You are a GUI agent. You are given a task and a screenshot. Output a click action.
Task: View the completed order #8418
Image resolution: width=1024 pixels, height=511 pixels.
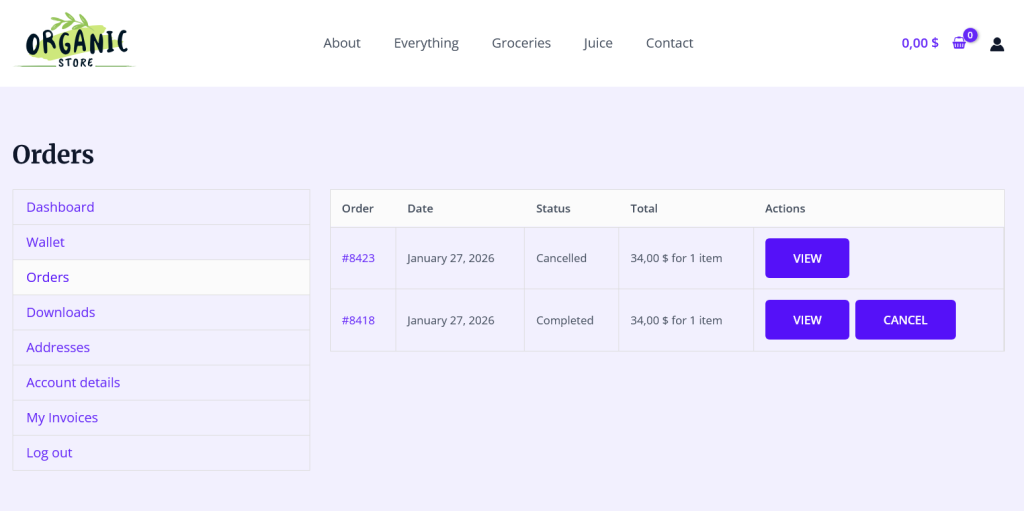pyautogui.click(x=807, y=320)
